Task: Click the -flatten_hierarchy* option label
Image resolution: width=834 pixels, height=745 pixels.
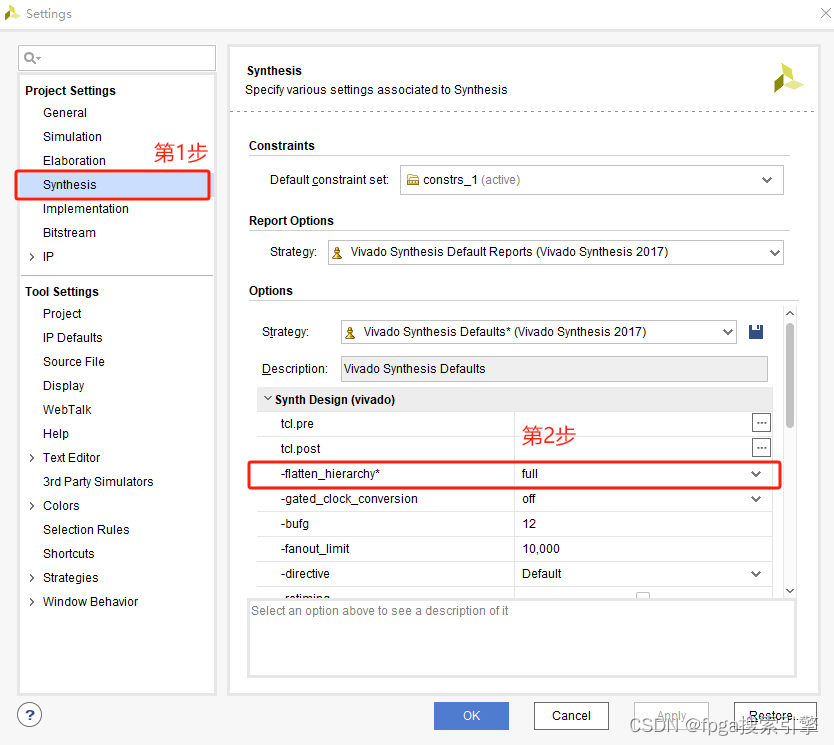Action: tap(330, 474)
